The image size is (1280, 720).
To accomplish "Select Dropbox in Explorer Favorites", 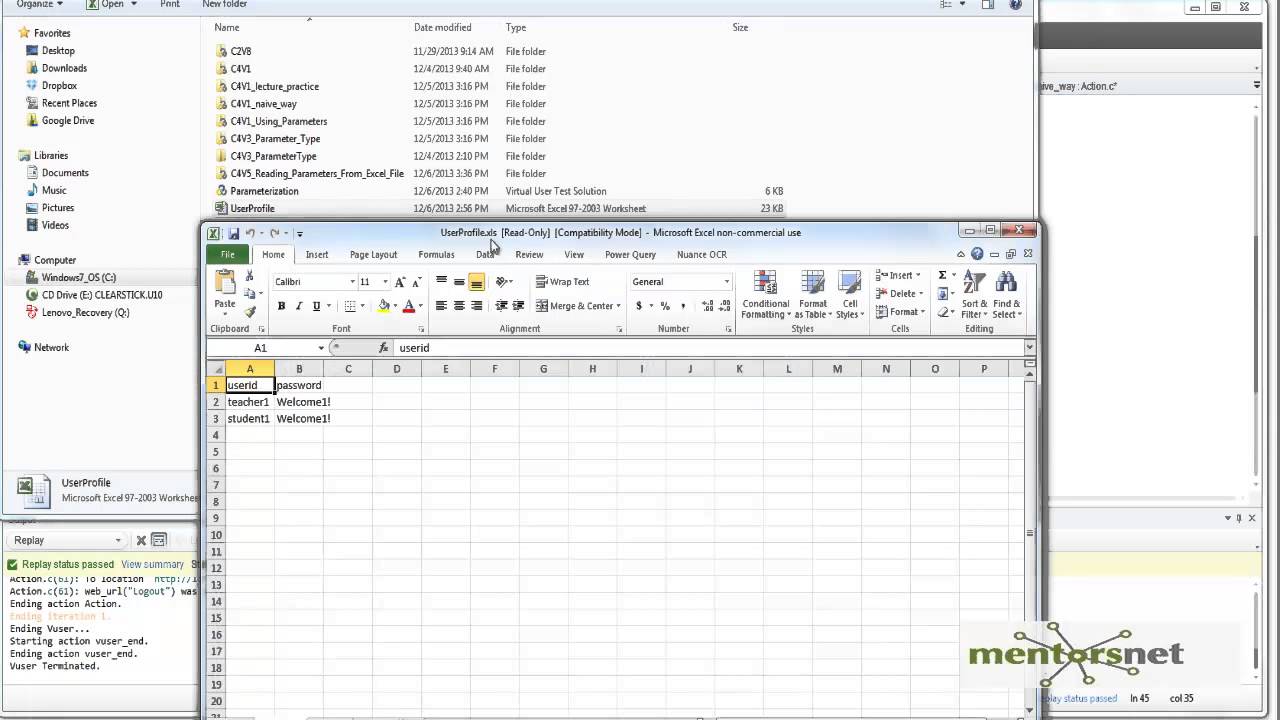I will tap(59, 85).
